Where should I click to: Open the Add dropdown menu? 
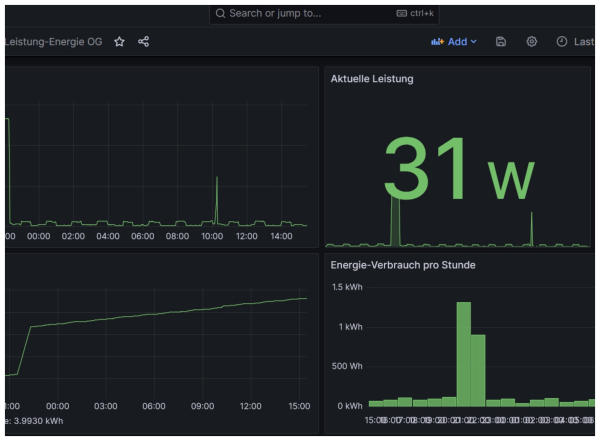454,42
